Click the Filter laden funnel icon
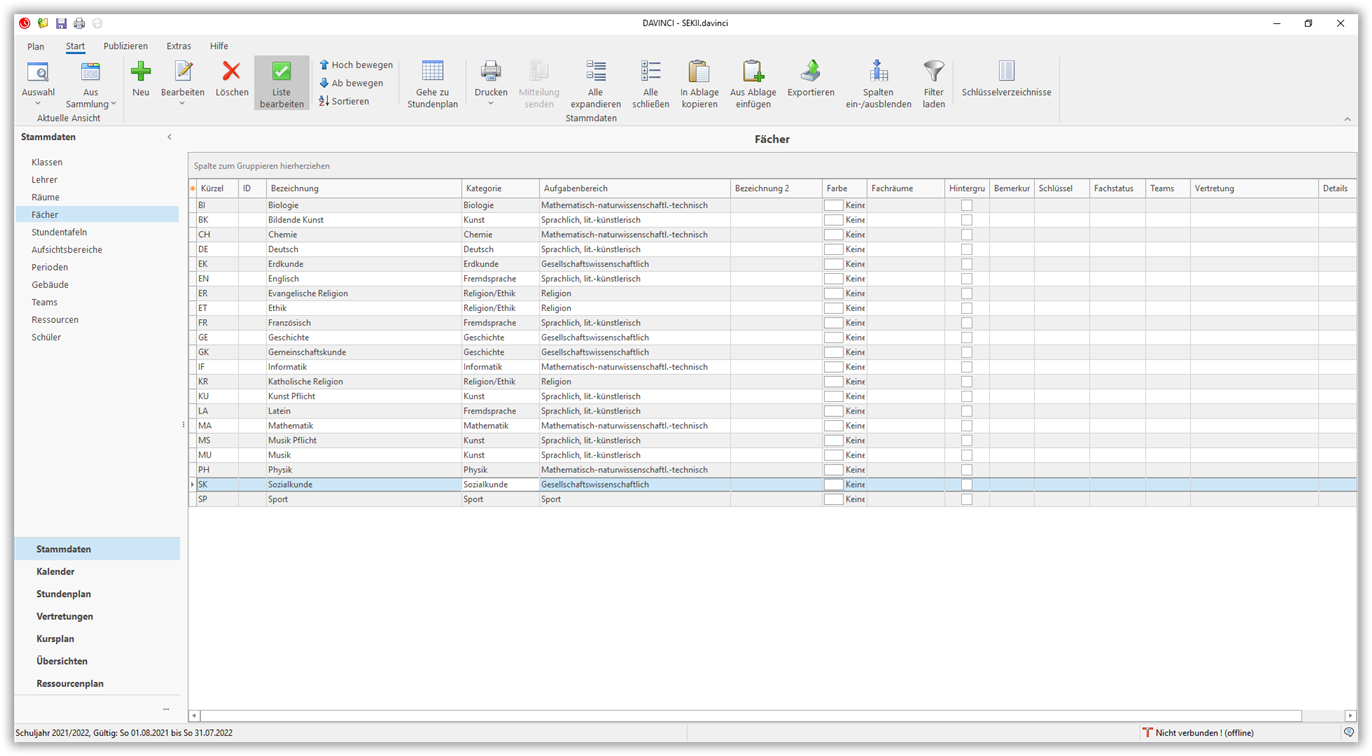1372x756 pixels. tap(933, 72)
